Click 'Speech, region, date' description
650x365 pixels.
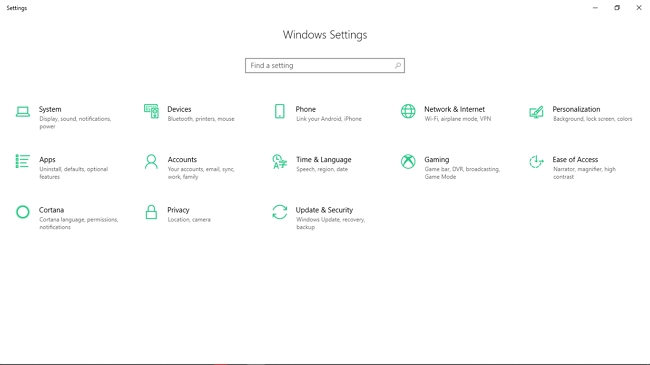pyautogui.click(x=322, y=169)
